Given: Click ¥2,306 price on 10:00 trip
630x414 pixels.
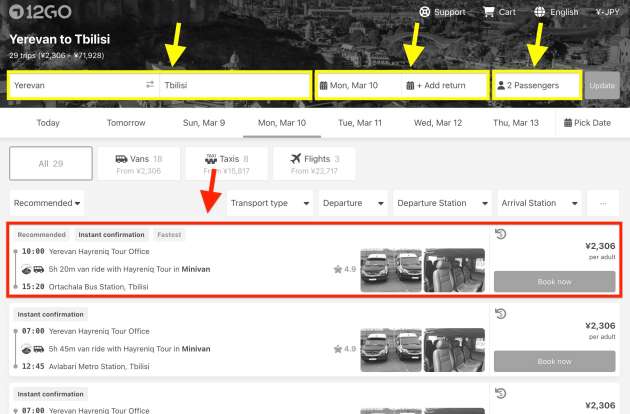Looking at the screenshot, I should [x=600, y=246].
